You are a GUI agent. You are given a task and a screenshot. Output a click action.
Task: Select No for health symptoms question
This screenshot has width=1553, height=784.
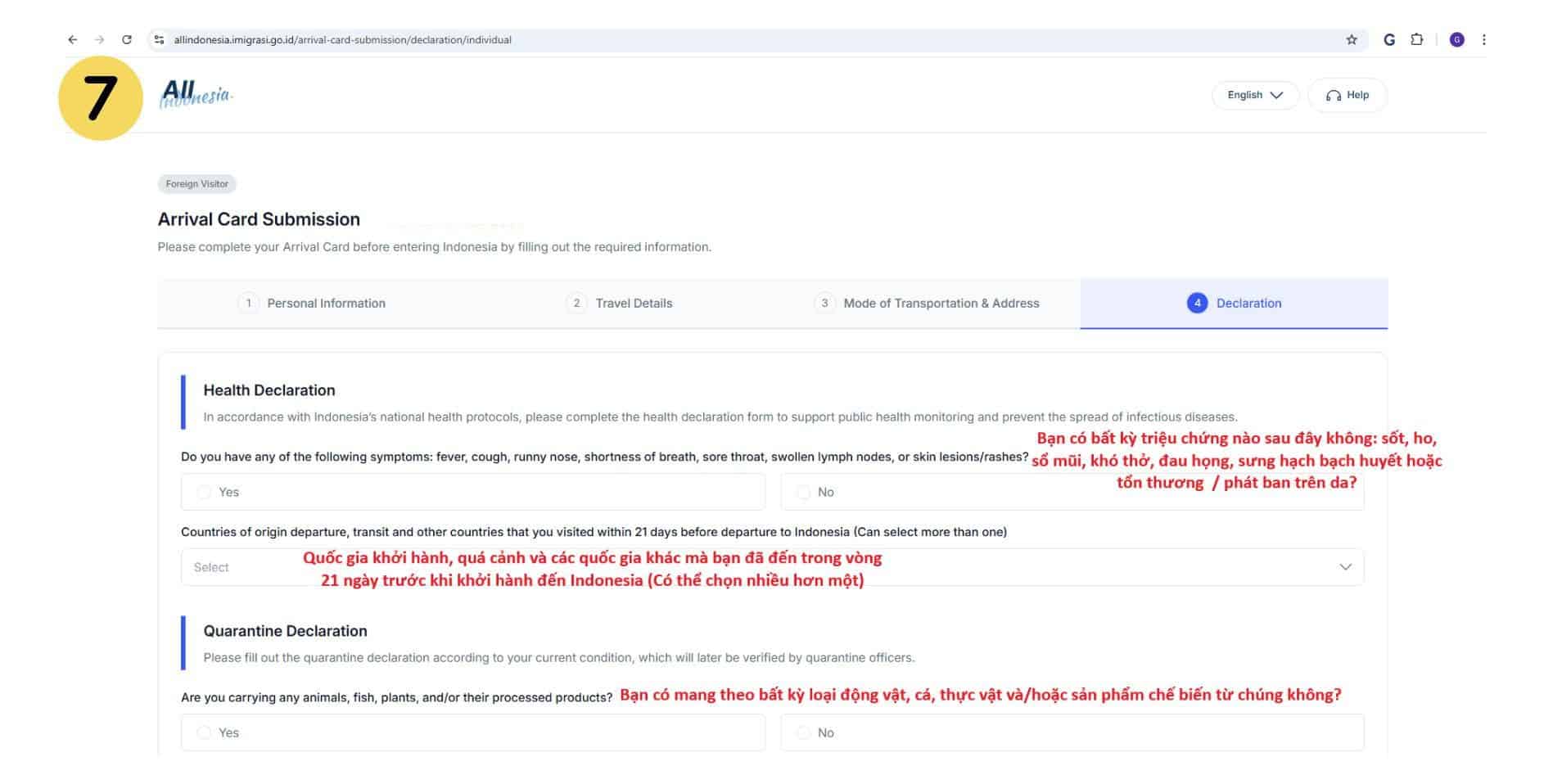[804, 492]
